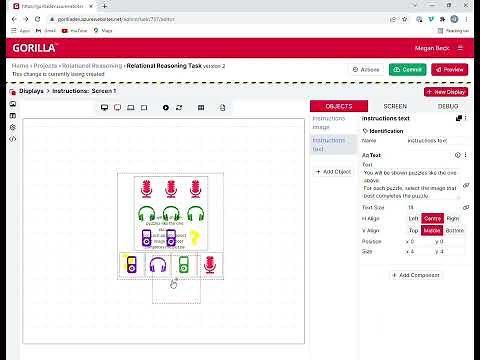Viewport: 480px width, 360px height.
Task: Reload the browser page
Action: click(38, 19)
